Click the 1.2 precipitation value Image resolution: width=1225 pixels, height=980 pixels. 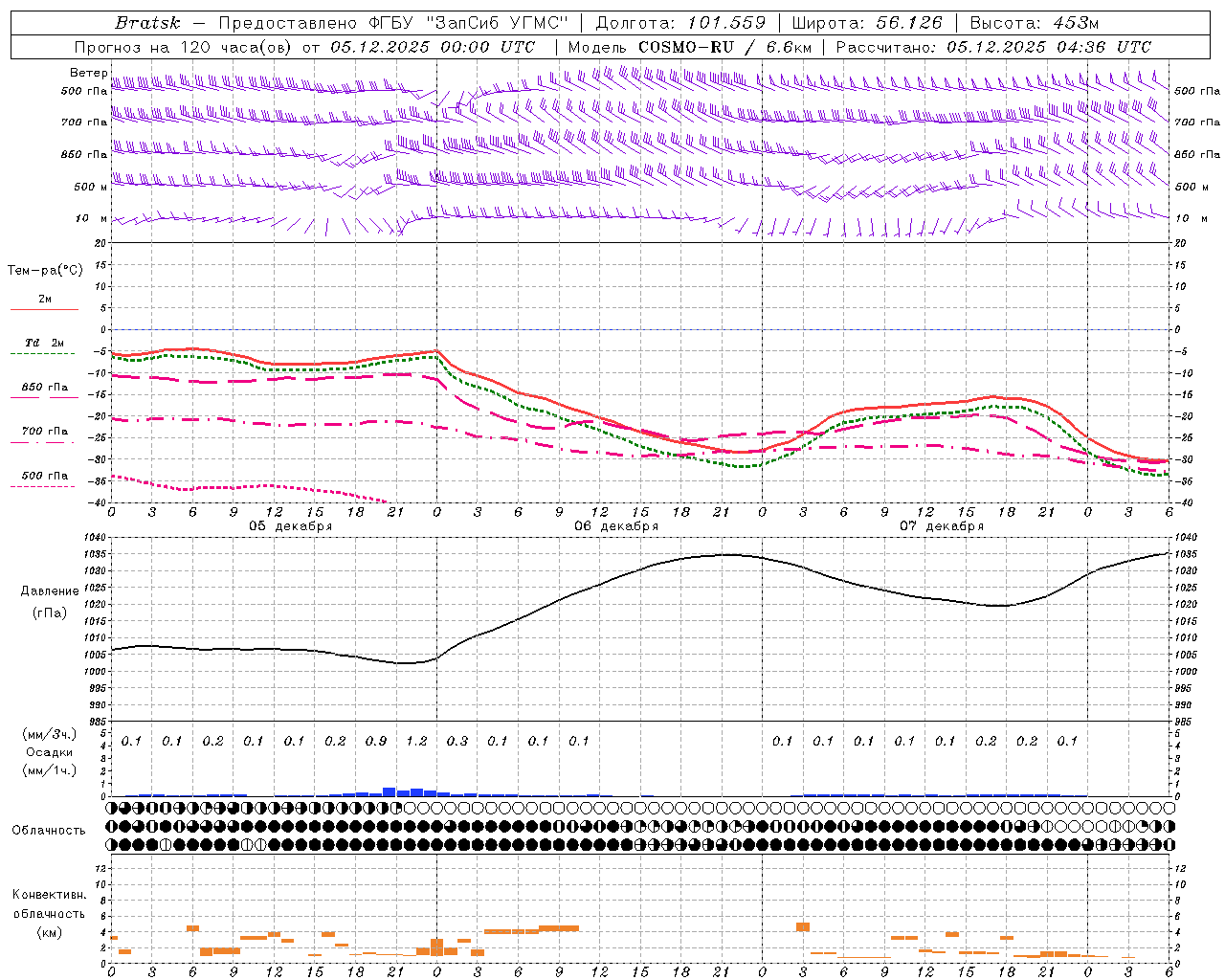pyautogui.click(x=416, y=741)
